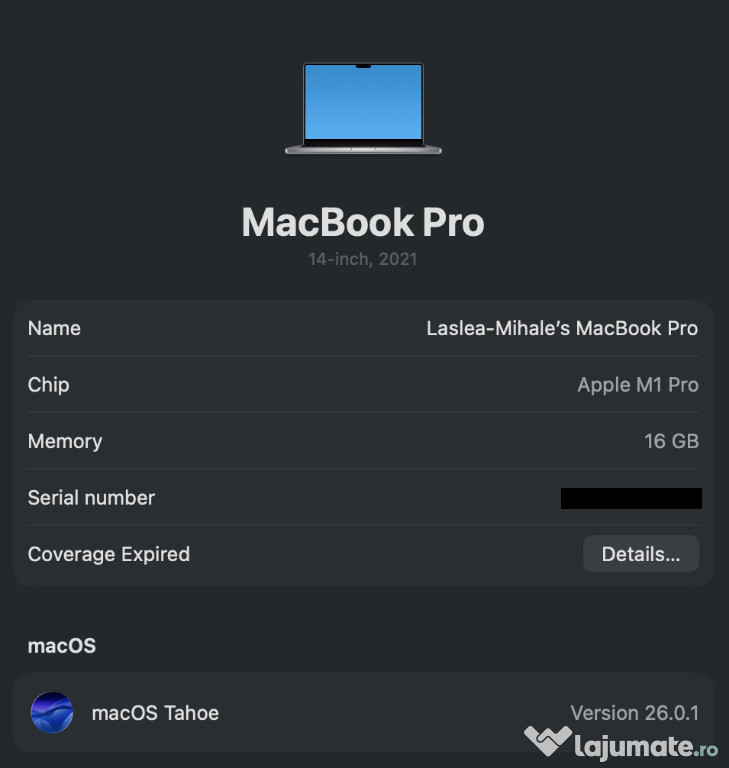This screenshot has height=768, width=729.
Task: Click the 16 GB memory value
Action: pyautogui.click(x=671, y=441)
